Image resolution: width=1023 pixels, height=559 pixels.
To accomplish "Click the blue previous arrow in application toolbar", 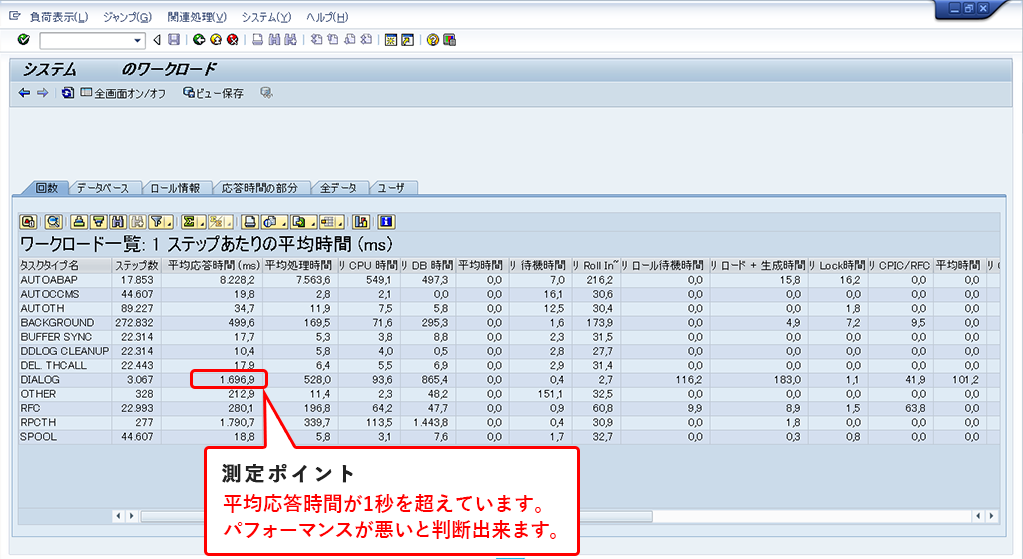I will [x=24, y=93].
